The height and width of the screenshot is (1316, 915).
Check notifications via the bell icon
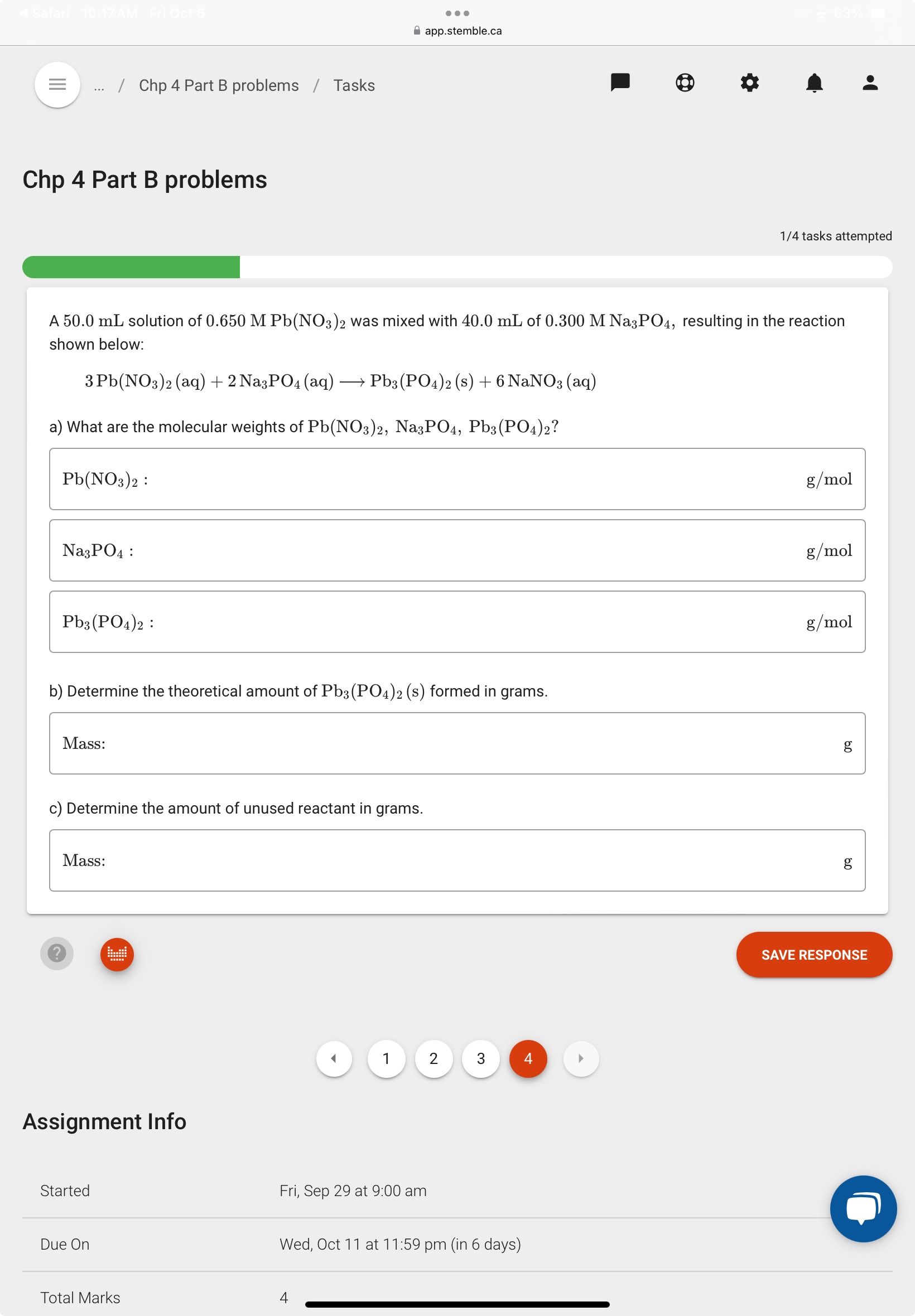[x=814, y=84]
